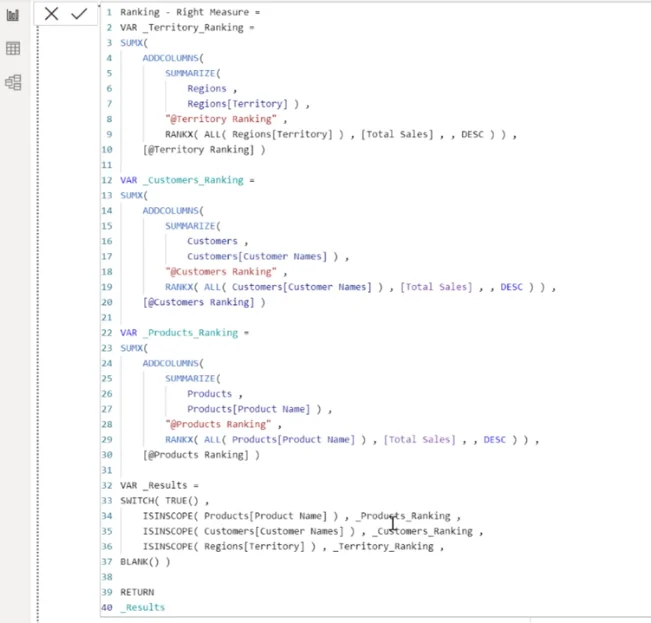Click ADDCOLUMNS on line 4
This screenshot has width=651, height=623.
(x=171, y=58)
